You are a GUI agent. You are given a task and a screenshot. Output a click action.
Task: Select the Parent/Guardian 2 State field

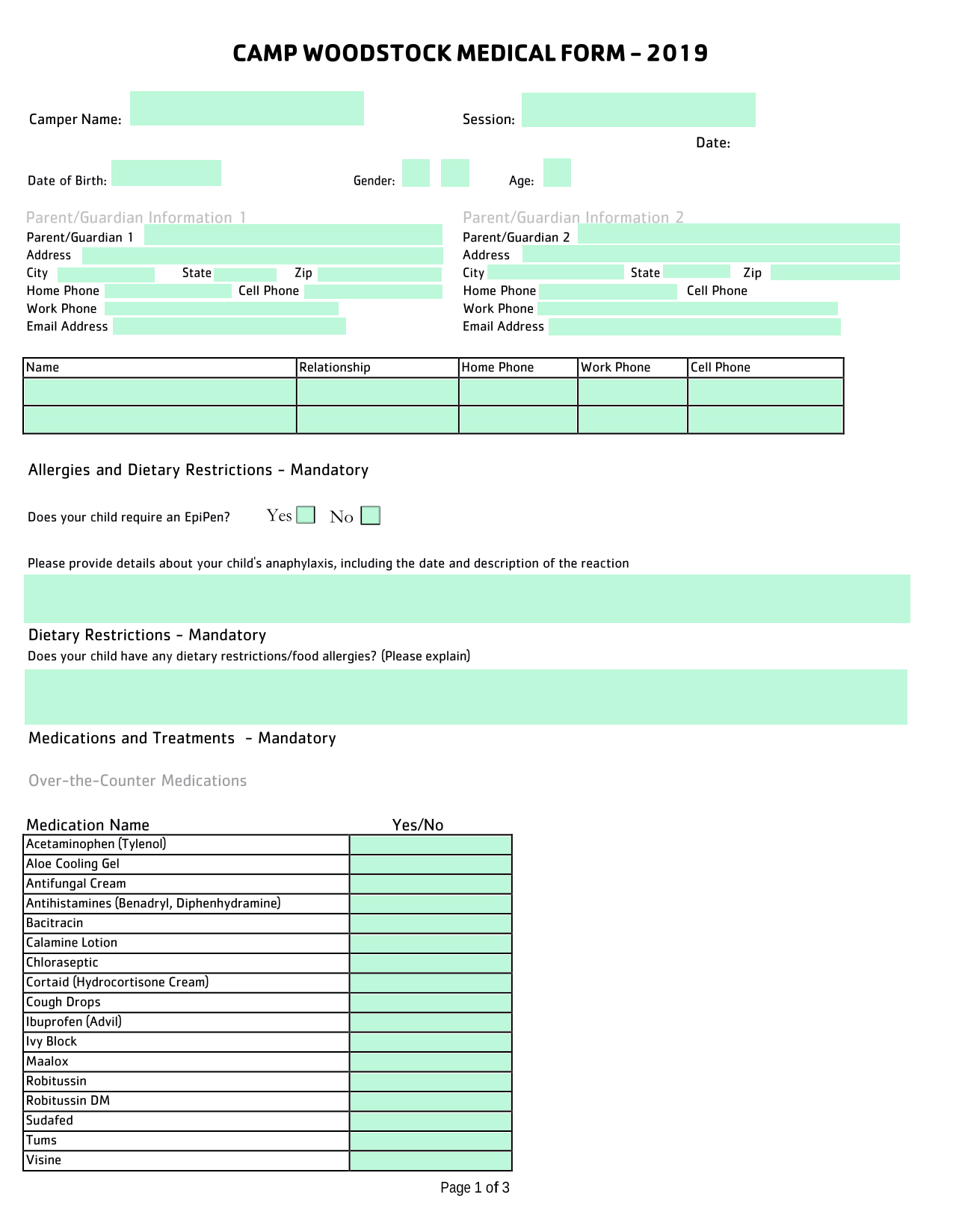(697, 271)
